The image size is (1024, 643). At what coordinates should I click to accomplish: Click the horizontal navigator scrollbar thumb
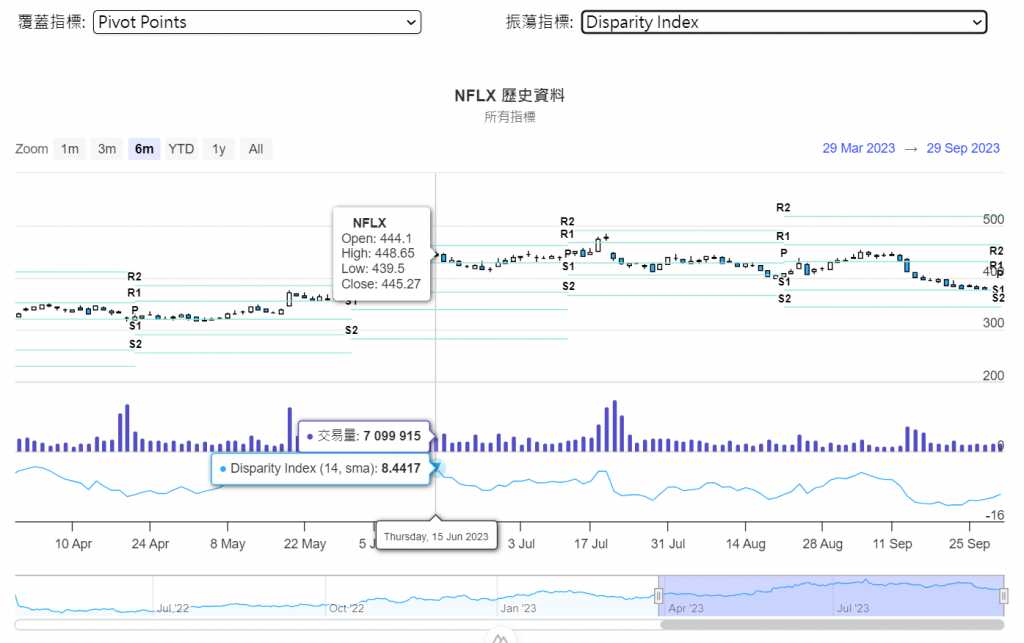coord(832,625)
